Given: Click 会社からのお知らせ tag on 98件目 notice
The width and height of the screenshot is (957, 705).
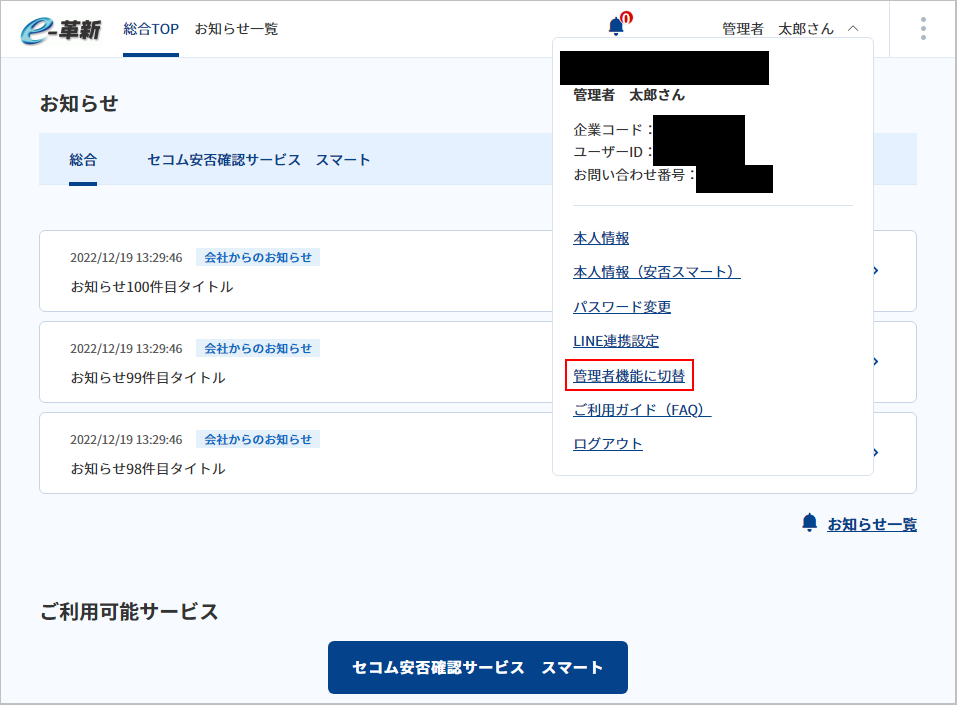Looking at the screenshot, I should (x=258, y=439).
